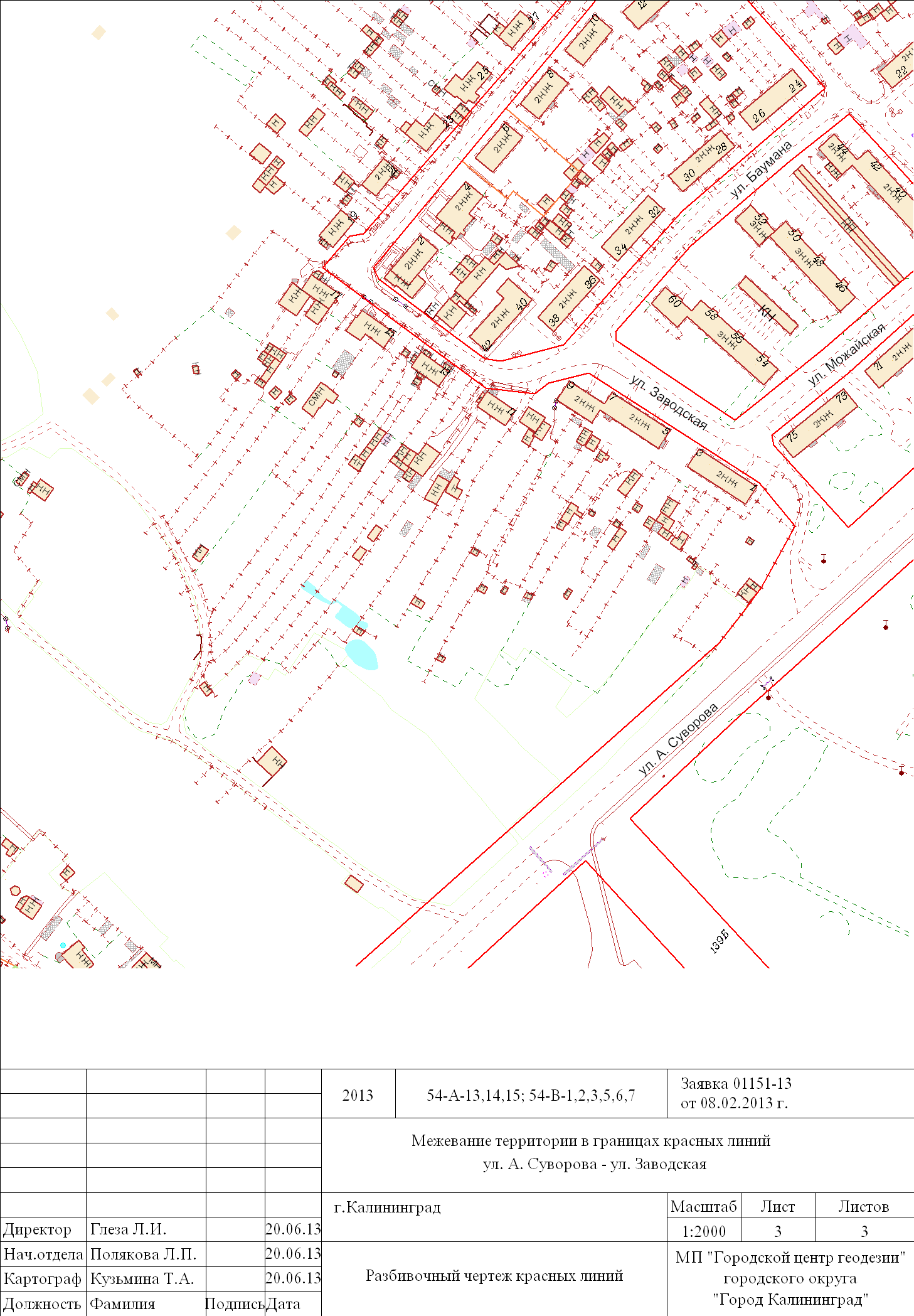Click the Заявка 01151-13 text
914x1316 pixels.
pos(736,1083)
